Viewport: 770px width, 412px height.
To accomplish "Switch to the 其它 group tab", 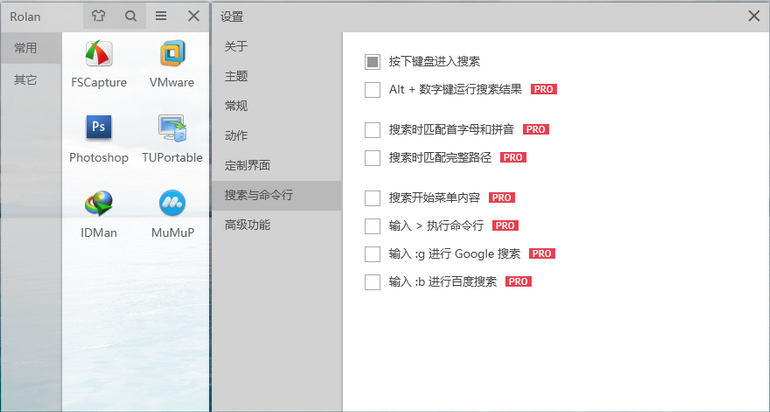I will [31, 80].
